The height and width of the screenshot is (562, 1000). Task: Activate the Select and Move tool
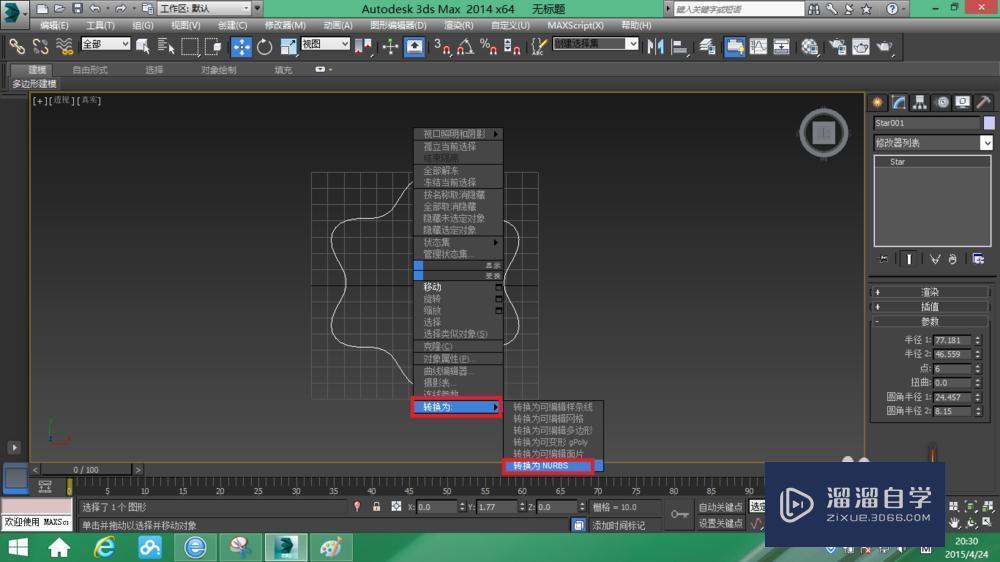tap(241, 47)
